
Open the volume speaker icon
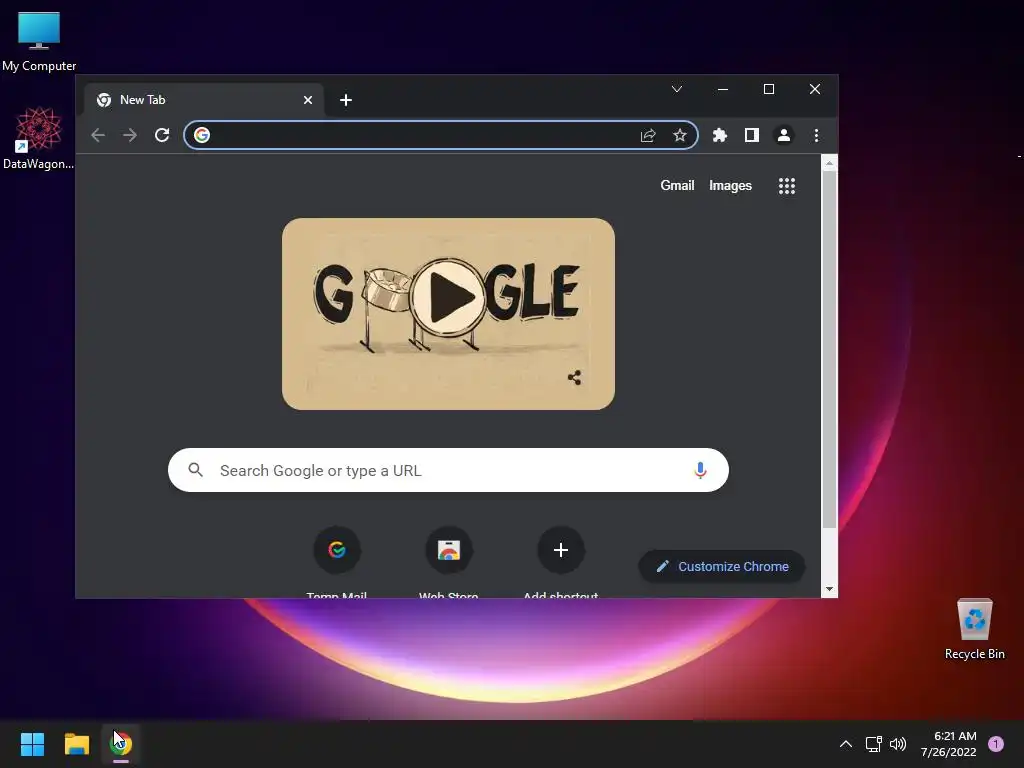coord(898,744)
